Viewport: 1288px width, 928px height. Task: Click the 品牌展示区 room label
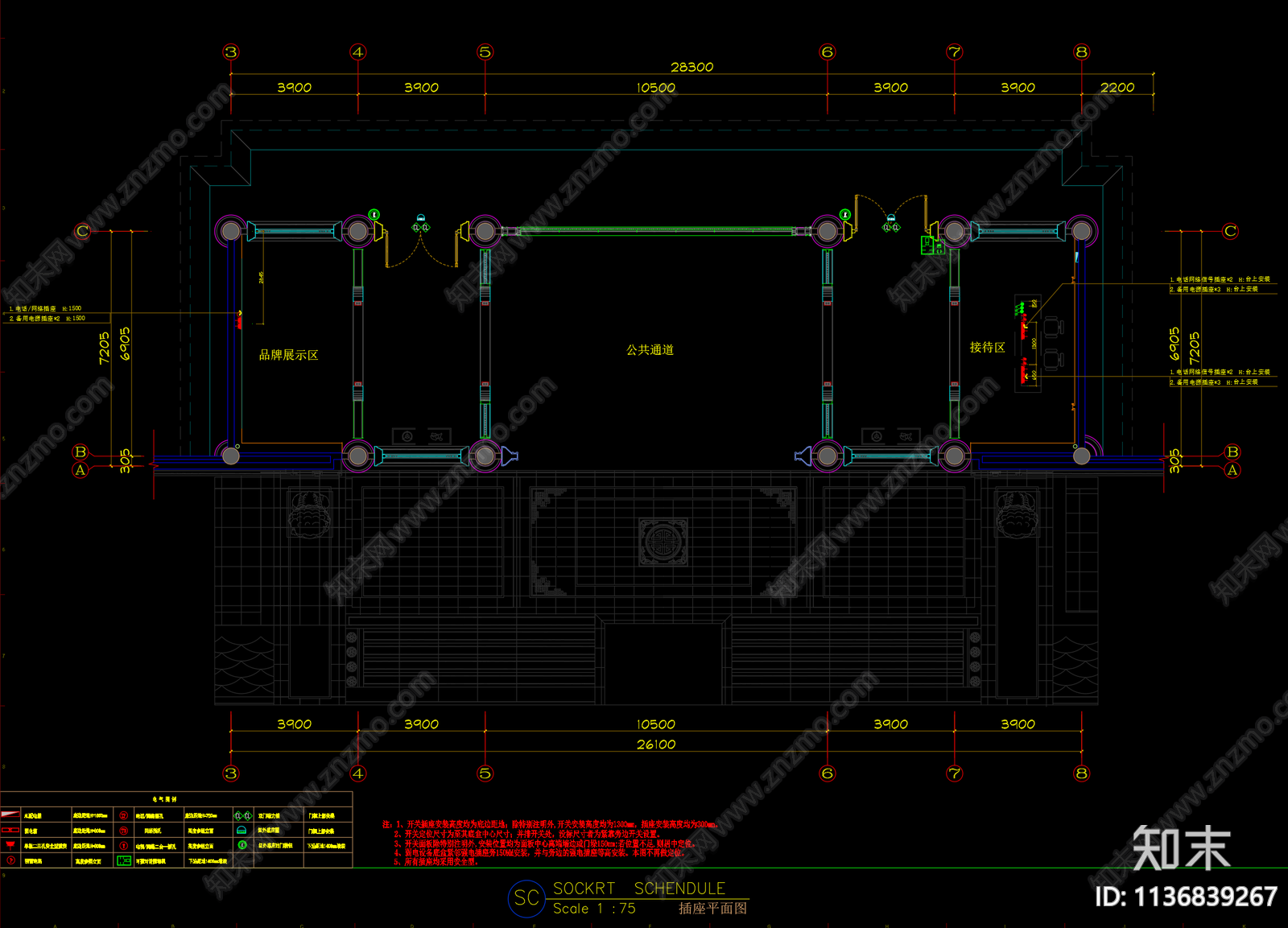pos(288,355)
